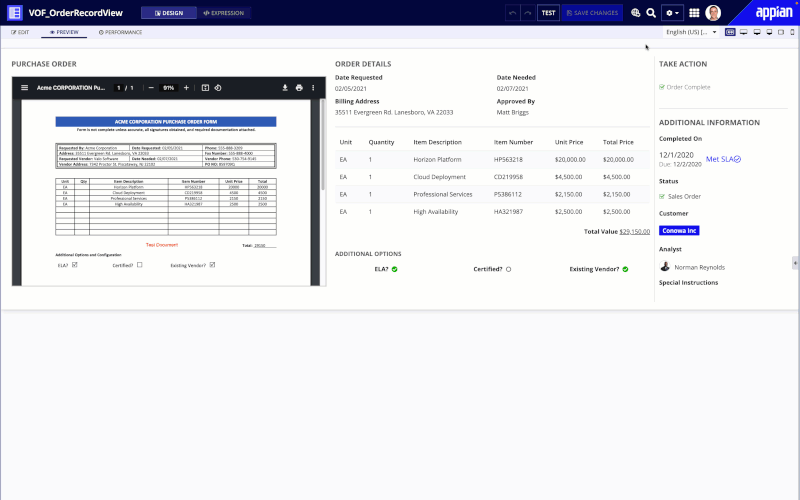Select the phone preview device icon
This screenshot has height=500, width=800.
792,32
